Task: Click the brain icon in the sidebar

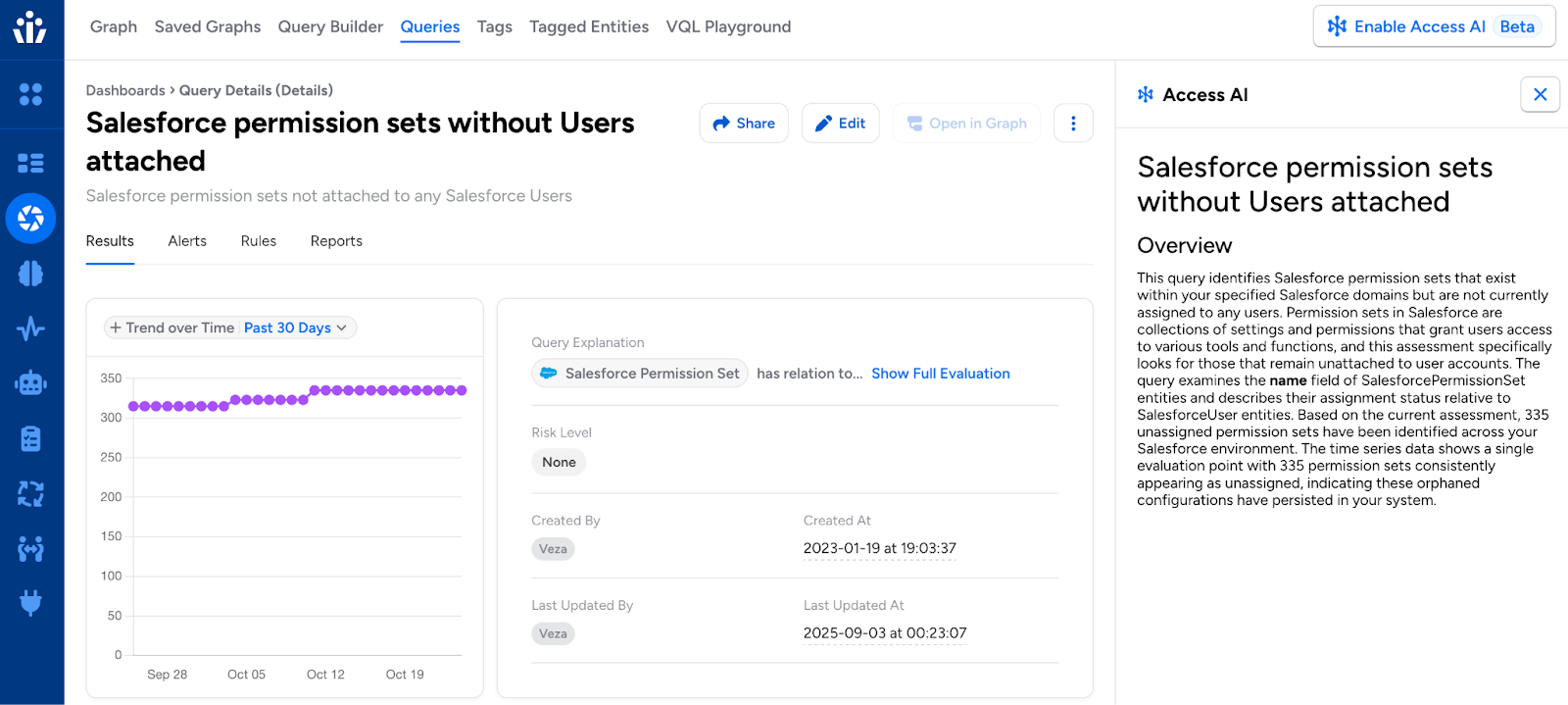Action: click(x=30, y=274)
